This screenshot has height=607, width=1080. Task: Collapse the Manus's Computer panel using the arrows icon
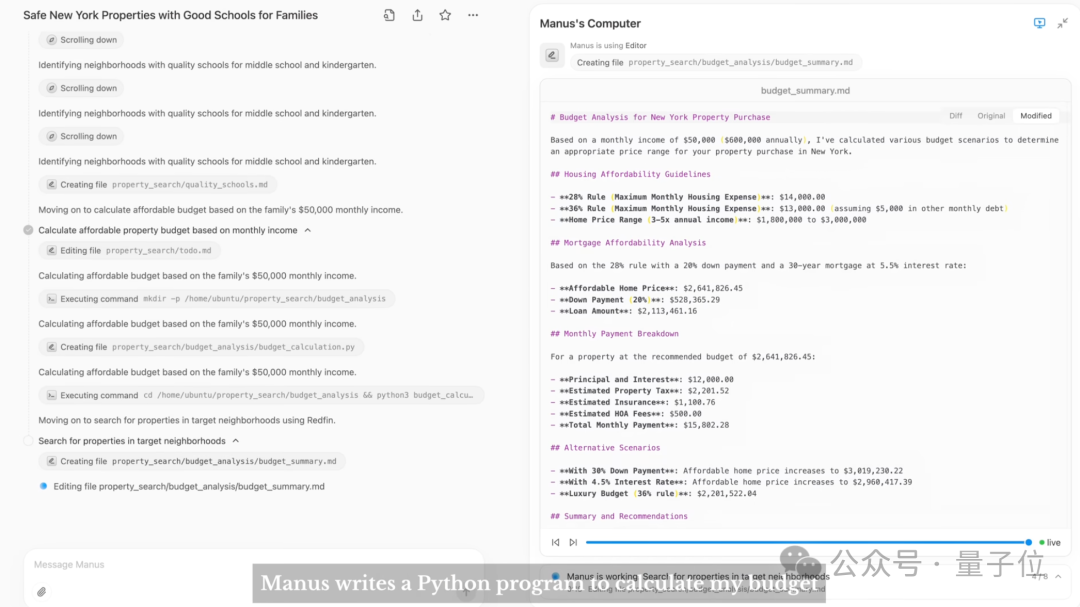[x=1063, y=23]
